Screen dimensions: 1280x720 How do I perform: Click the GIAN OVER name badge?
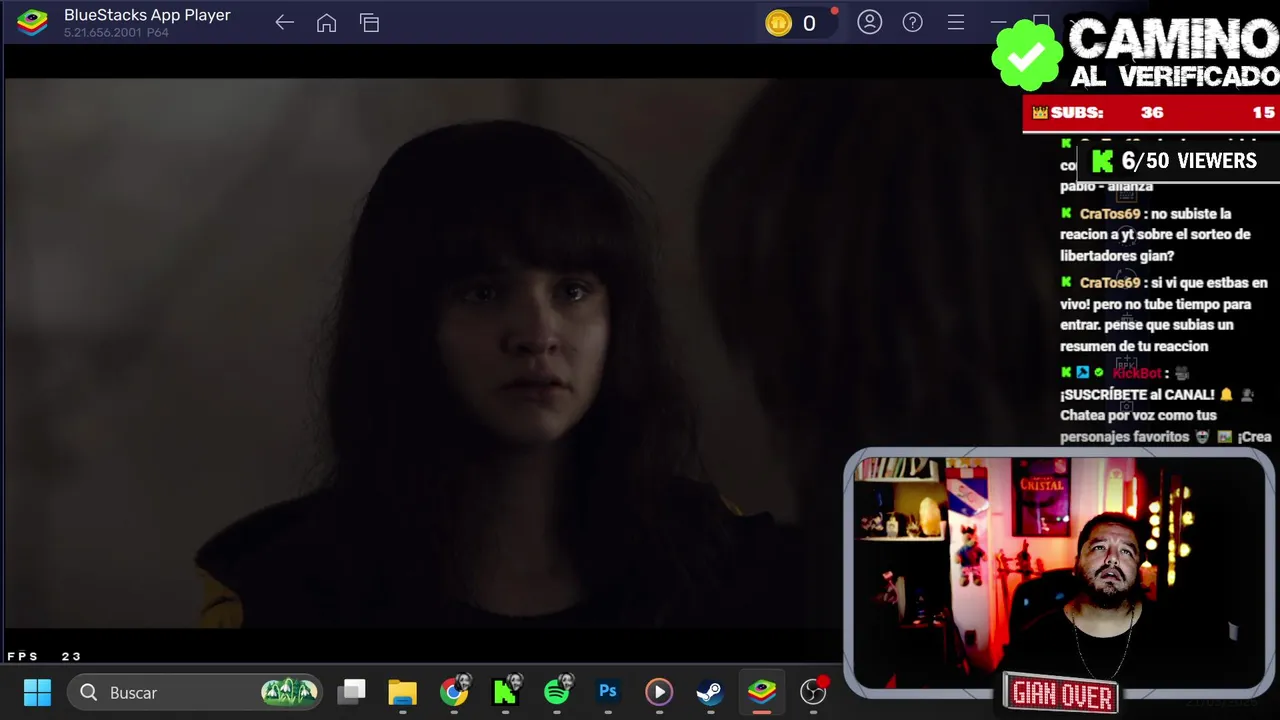click(x=1061, y=693)
